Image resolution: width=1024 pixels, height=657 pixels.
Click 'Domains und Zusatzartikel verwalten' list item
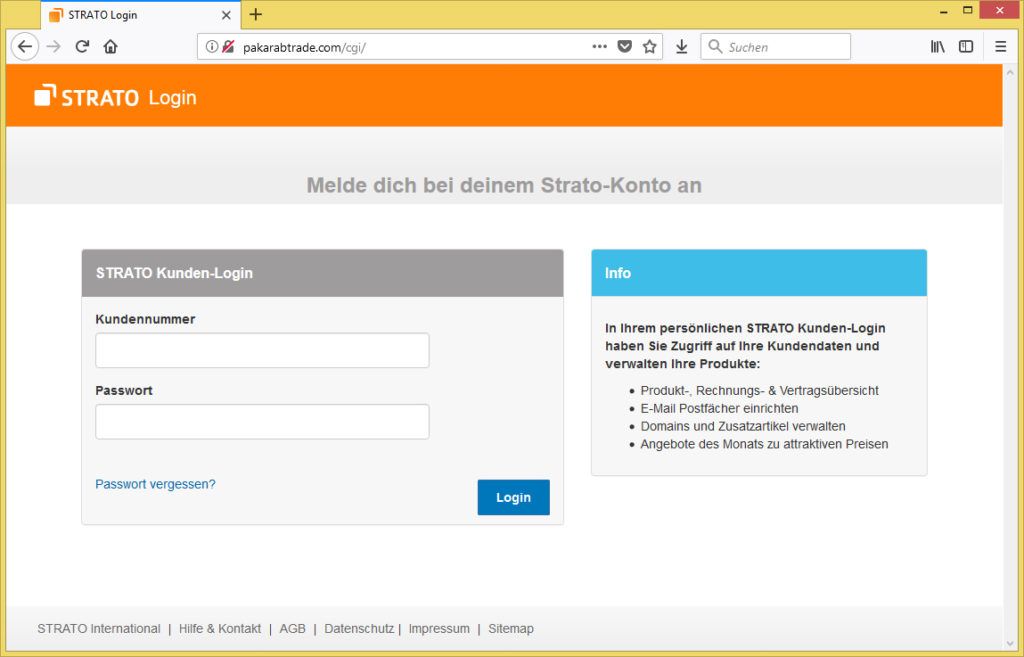[x=743, y=426]
